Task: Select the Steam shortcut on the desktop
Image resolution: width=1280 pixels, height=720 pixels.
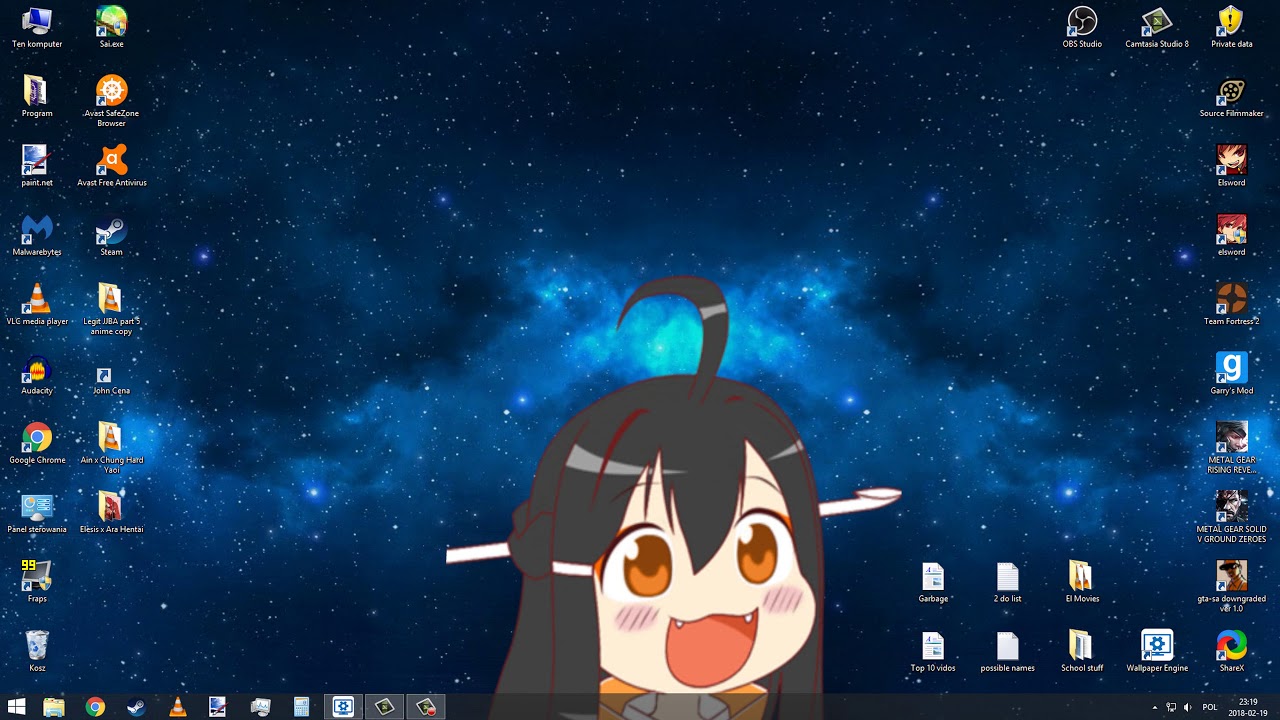Action: [111, 236]
